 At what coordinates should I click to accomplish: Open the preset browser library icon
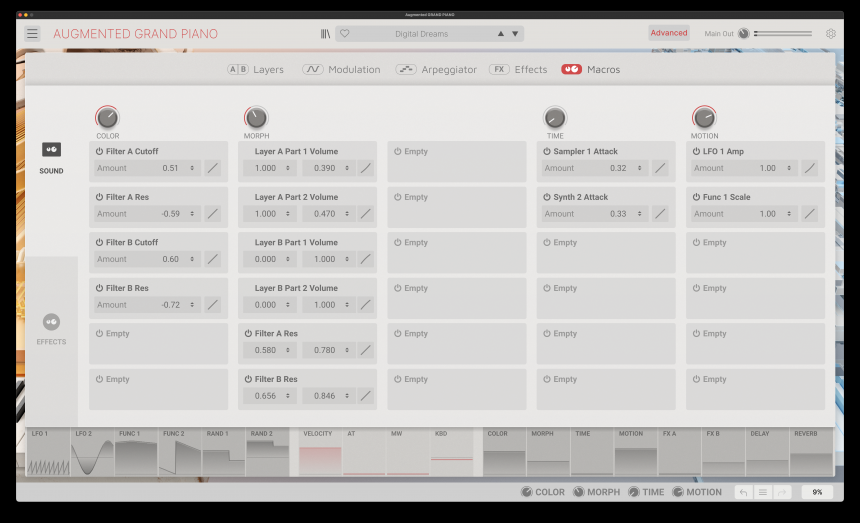coord(325,34)
